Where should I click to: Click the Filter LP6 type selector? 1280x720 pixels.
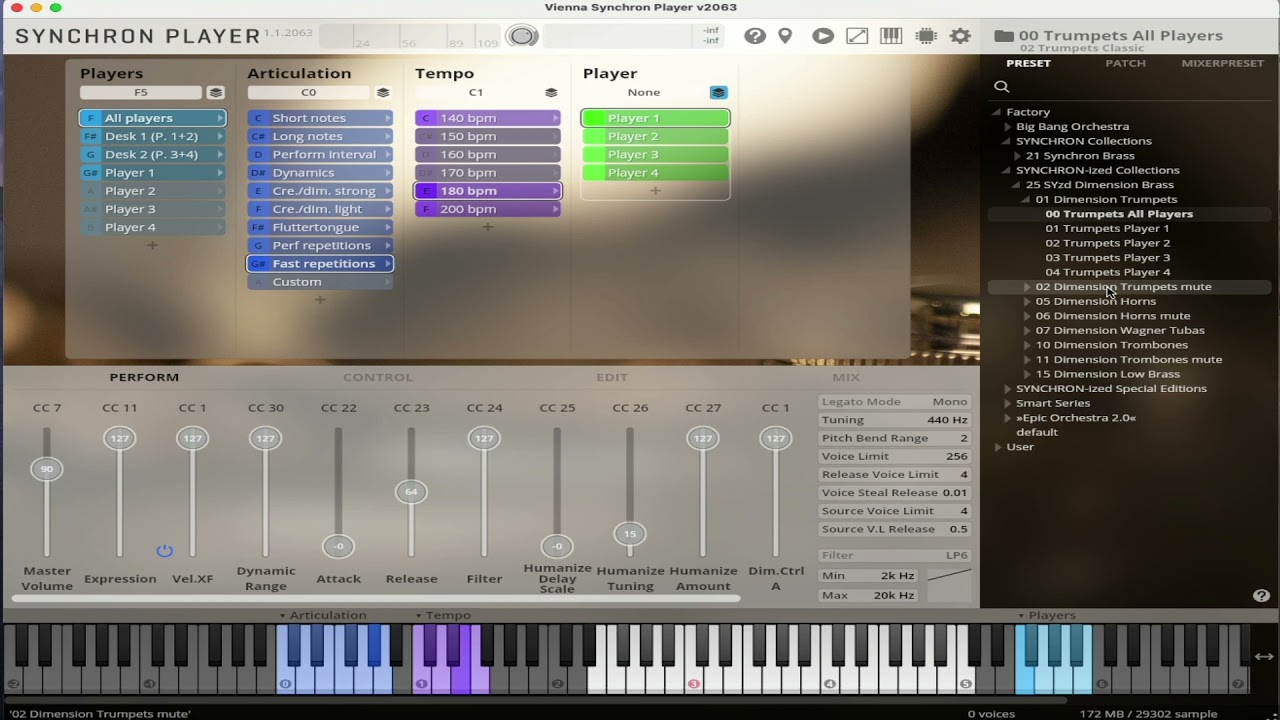click(895, 556)
